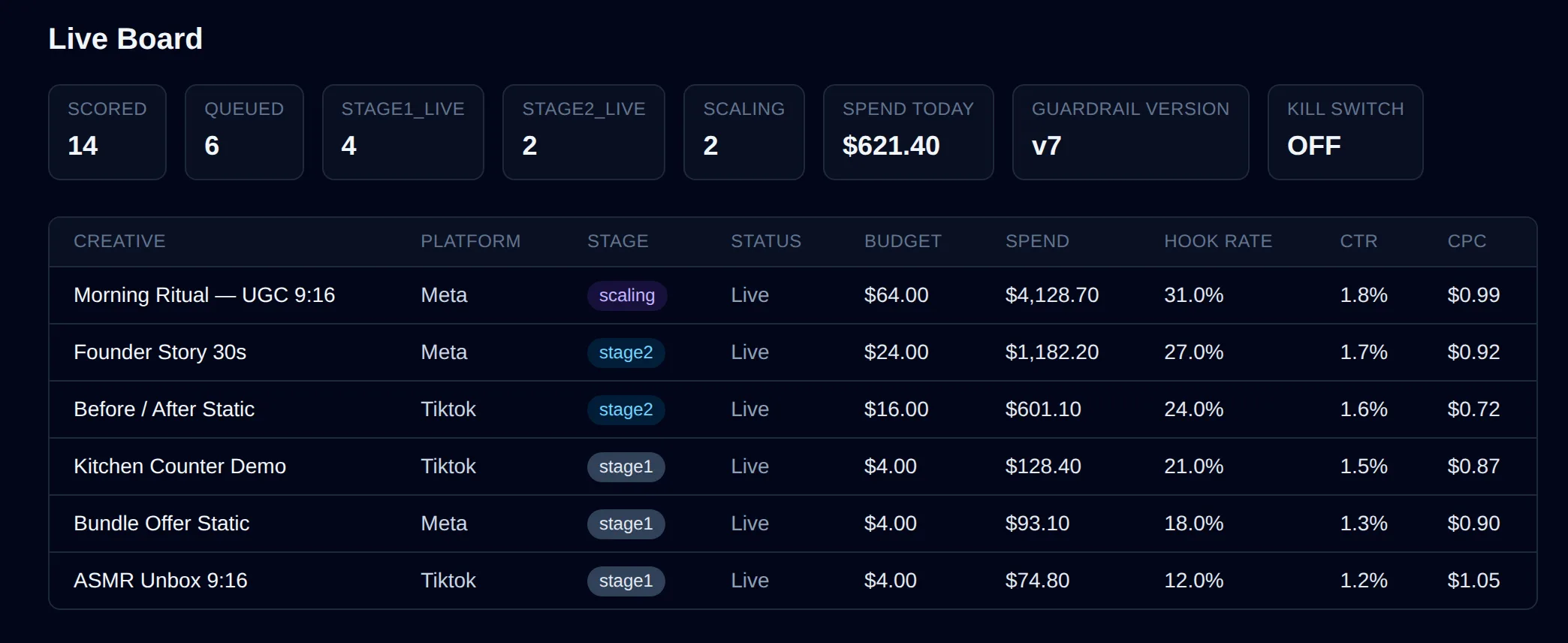Screen dimensions: 1568x643
Task: Select the Bundle Offer Static creative
Action: point(161,524)
